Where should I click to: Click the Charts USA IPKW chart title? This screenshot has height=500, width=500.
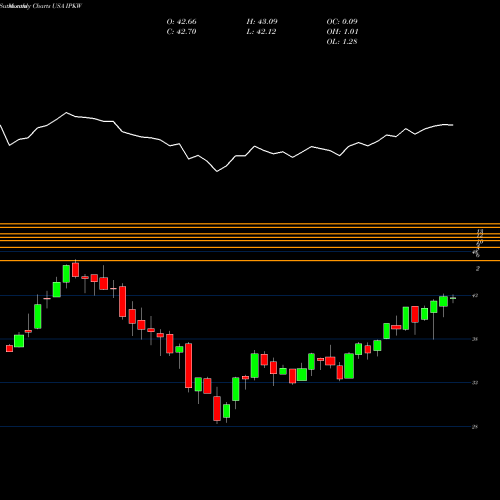(x=57, y=6)
